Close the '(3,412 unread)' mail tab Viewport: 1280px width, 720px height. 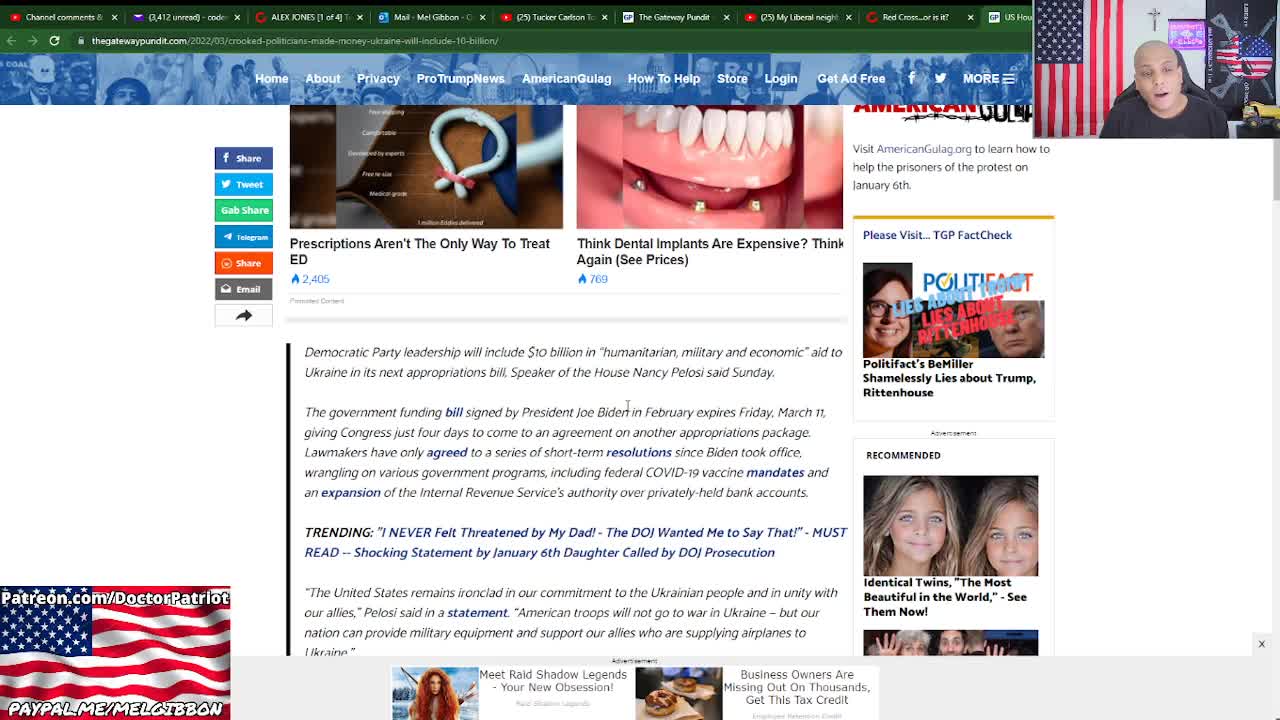[237, 17]
